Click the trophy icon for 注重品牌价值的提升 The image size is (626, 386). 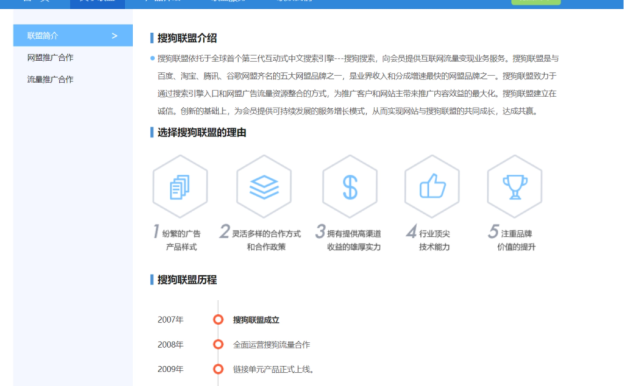pos(515,186)
